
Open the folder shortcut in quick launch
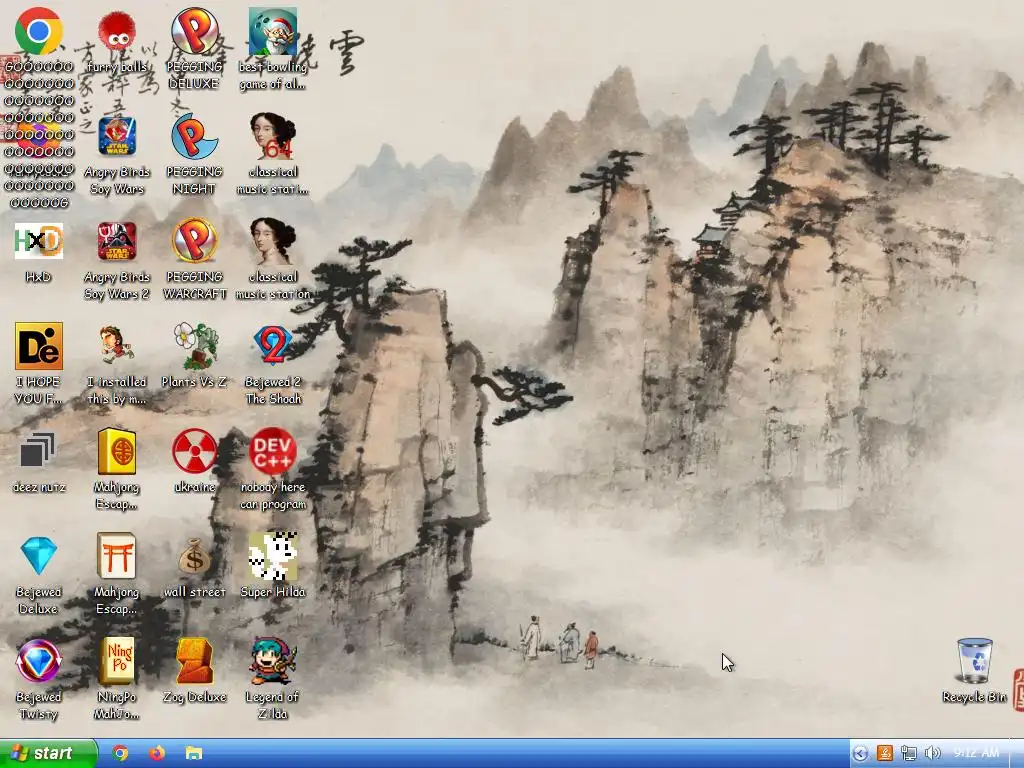click(193, 753)
